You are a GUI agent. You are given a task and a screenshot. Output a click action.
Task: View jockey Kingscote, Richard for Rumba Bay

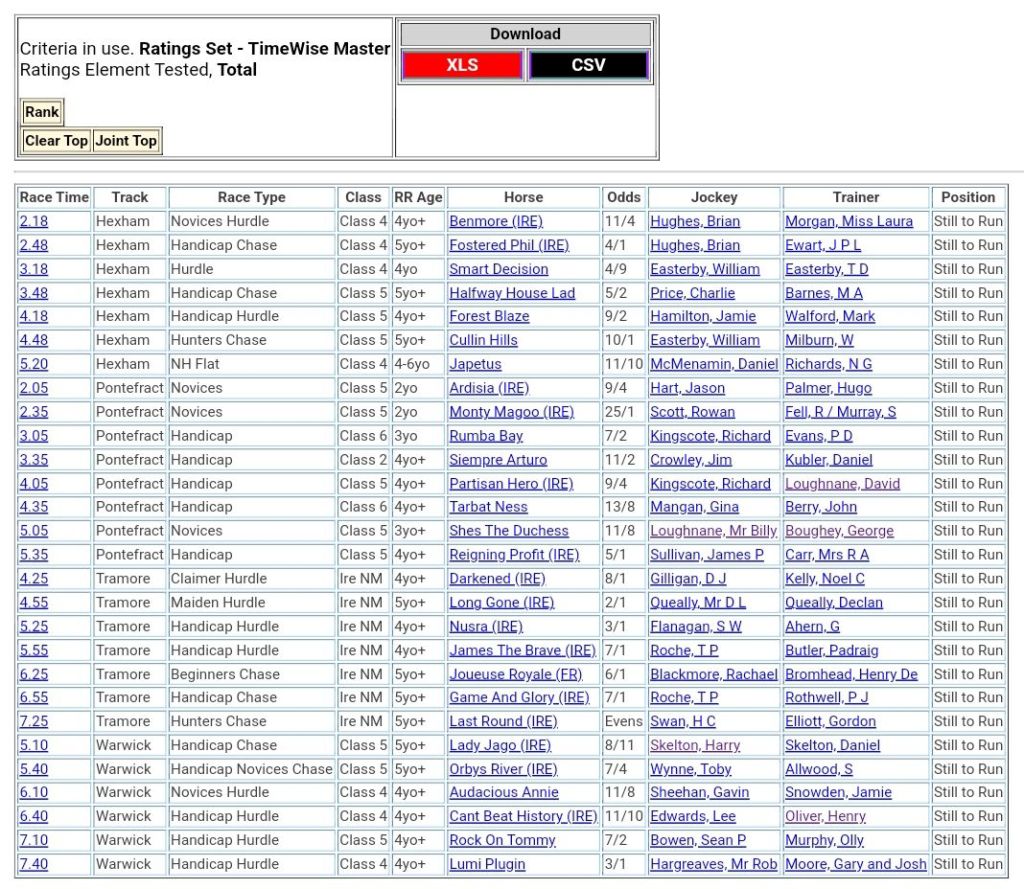[710, 436]
